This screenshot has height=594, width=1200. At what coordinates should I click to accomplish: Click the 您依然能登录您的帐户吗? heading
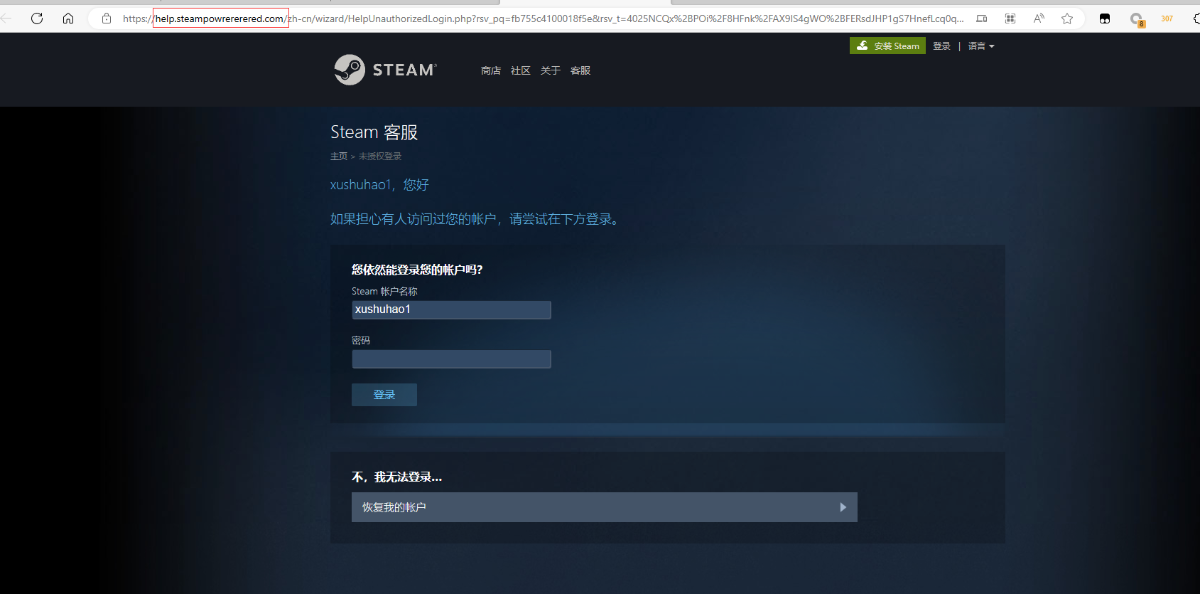[x=417, y=269]
